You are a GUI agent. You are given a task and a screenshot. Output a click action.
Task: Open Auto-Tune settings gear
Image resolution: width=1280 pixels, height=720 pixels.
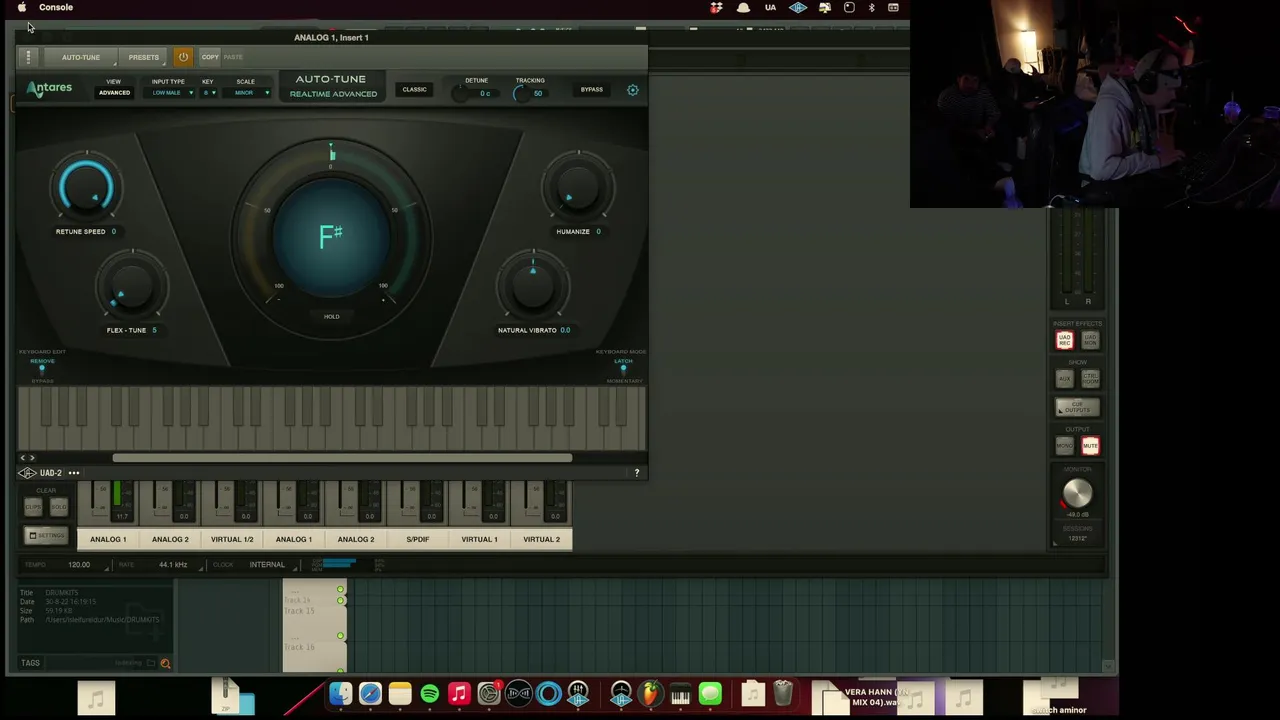(633, 90)
